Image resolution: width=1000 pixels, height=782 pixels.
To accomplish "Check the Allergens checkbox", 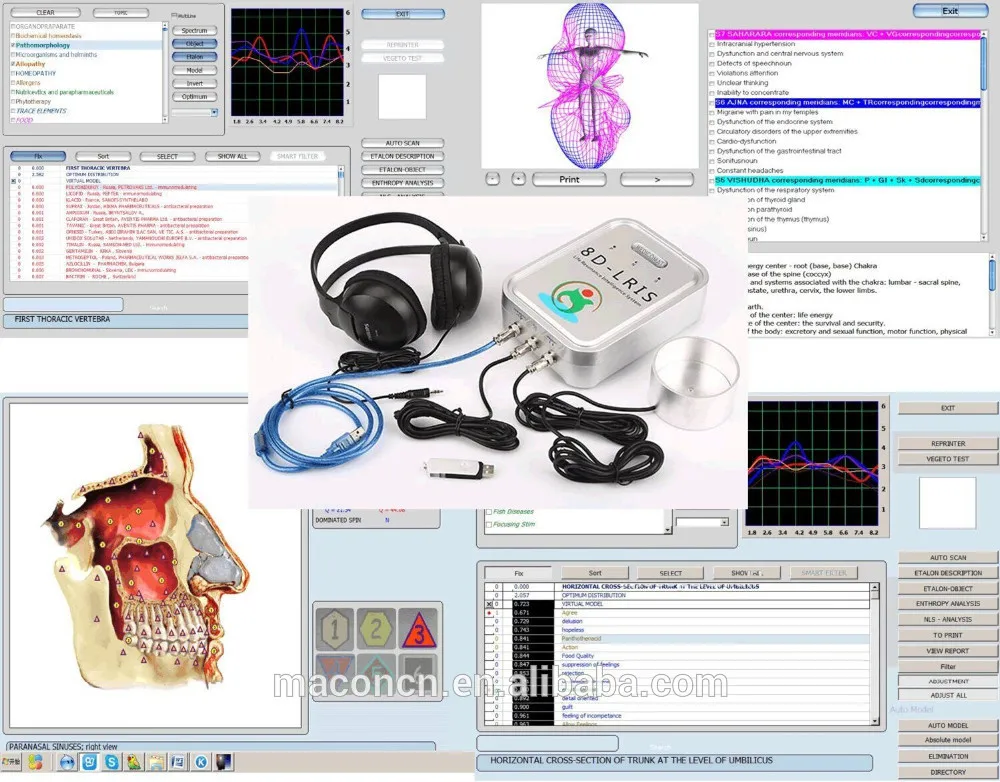I will pos(13,83).
